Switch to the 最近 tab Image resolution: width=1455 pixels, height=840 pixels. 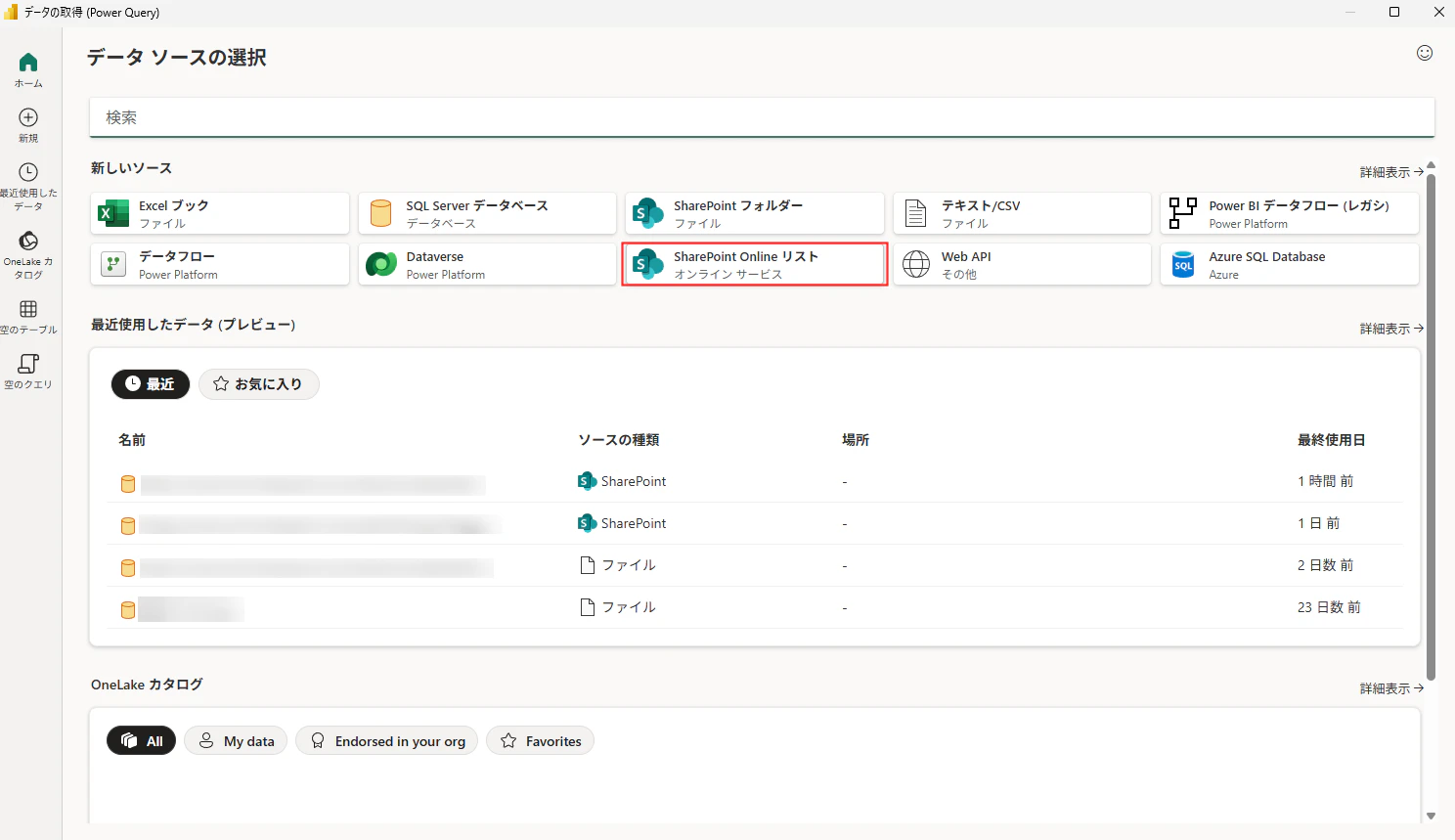151,384
